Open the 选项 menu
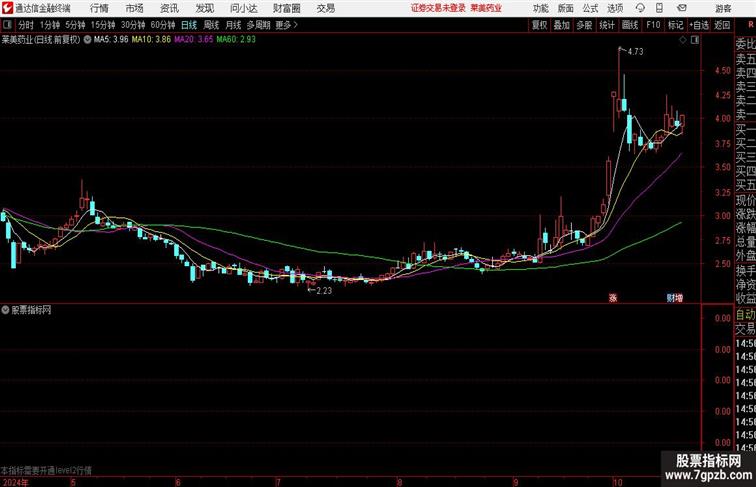This screenshot has height=487, width=756. 615,8
